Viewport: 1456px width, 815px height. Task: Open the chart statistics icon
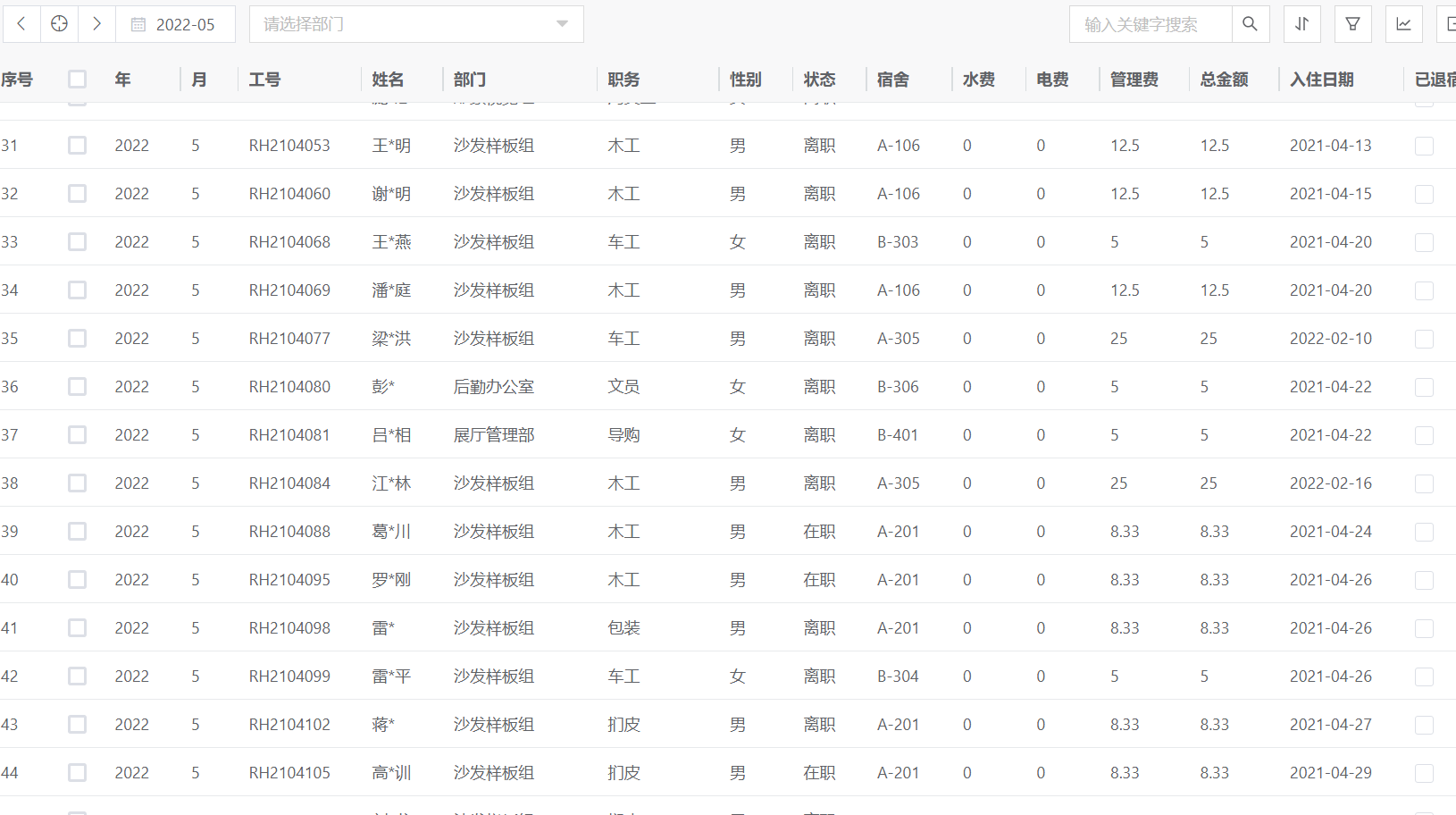coord(1404,24)
